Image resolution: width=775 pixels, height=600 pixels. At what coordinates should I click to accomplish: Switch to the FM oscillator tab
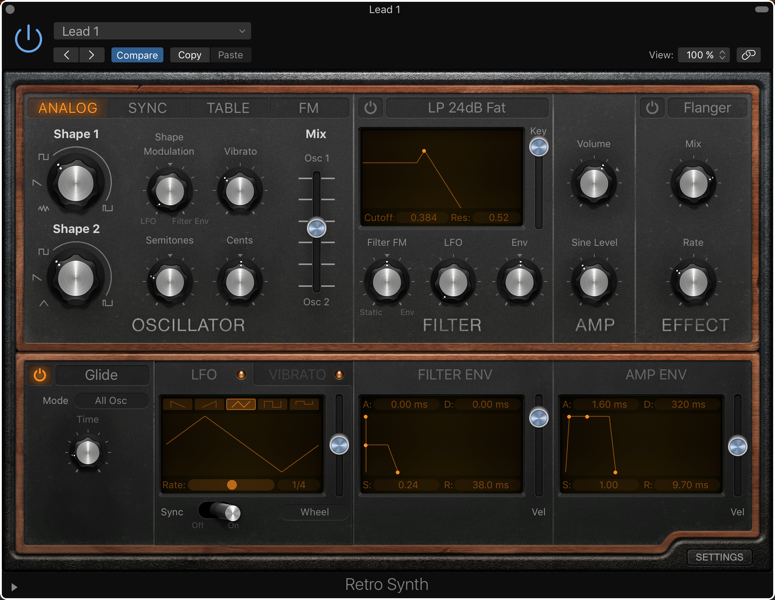pyautogui.click(x=308, y=108)
